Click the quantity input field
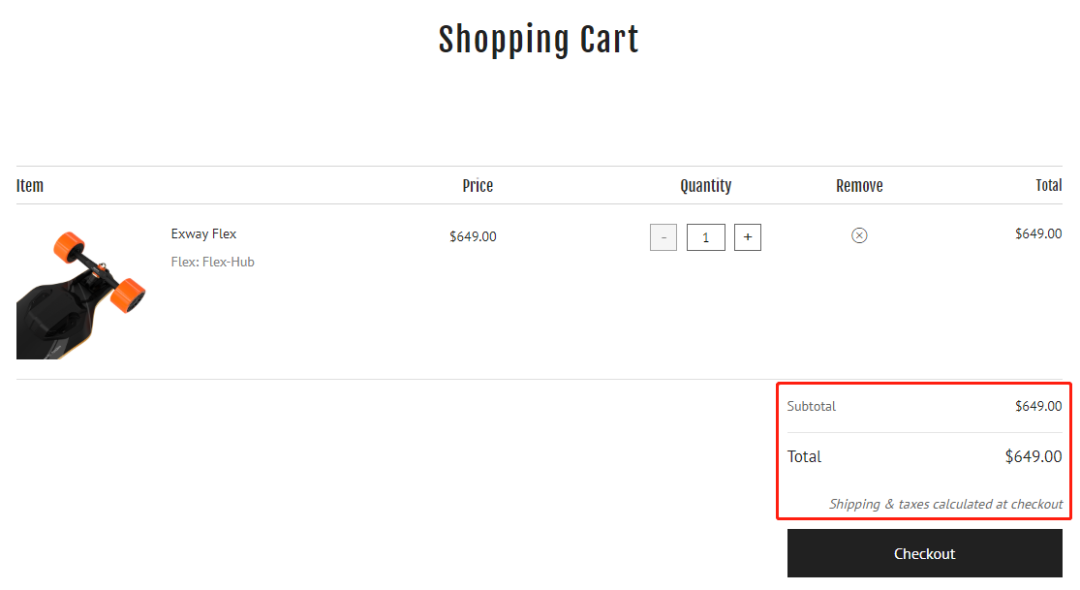 (706, 237)
